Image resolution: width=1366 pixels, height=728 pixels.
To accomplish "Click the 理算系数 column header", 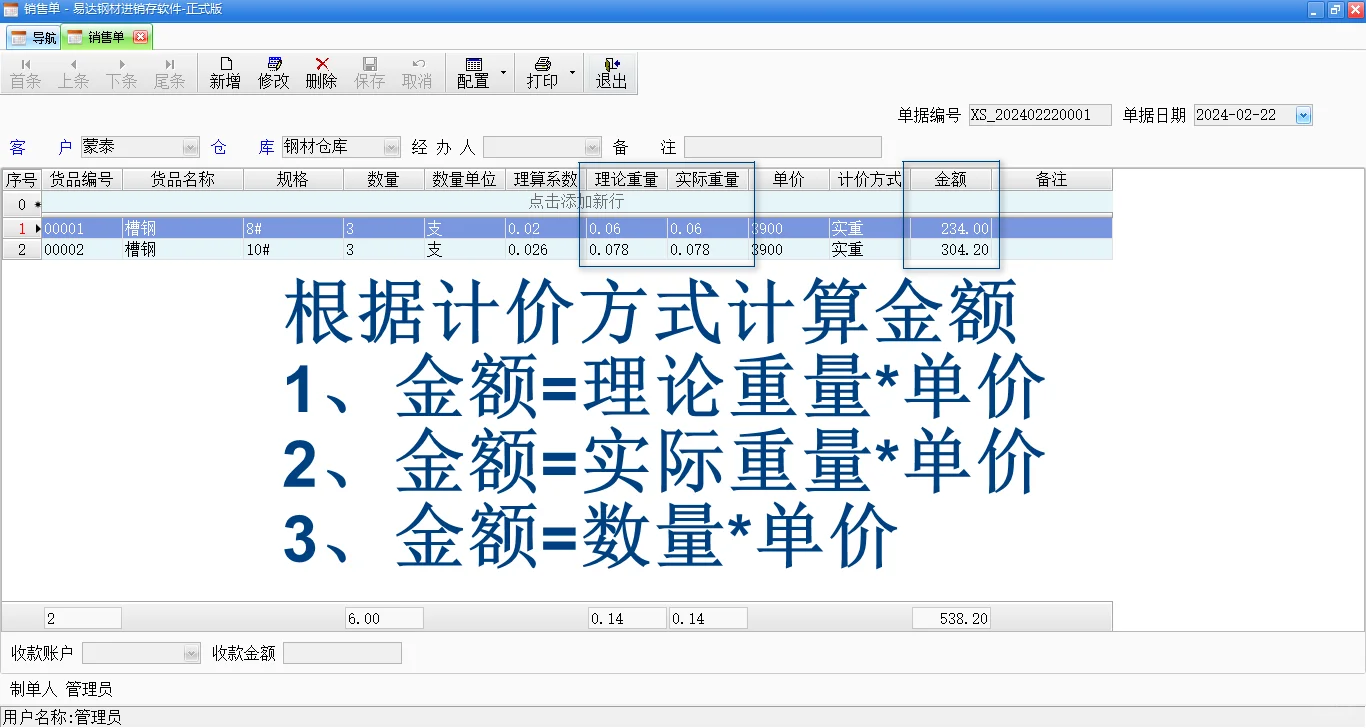I will coord(546,180).
